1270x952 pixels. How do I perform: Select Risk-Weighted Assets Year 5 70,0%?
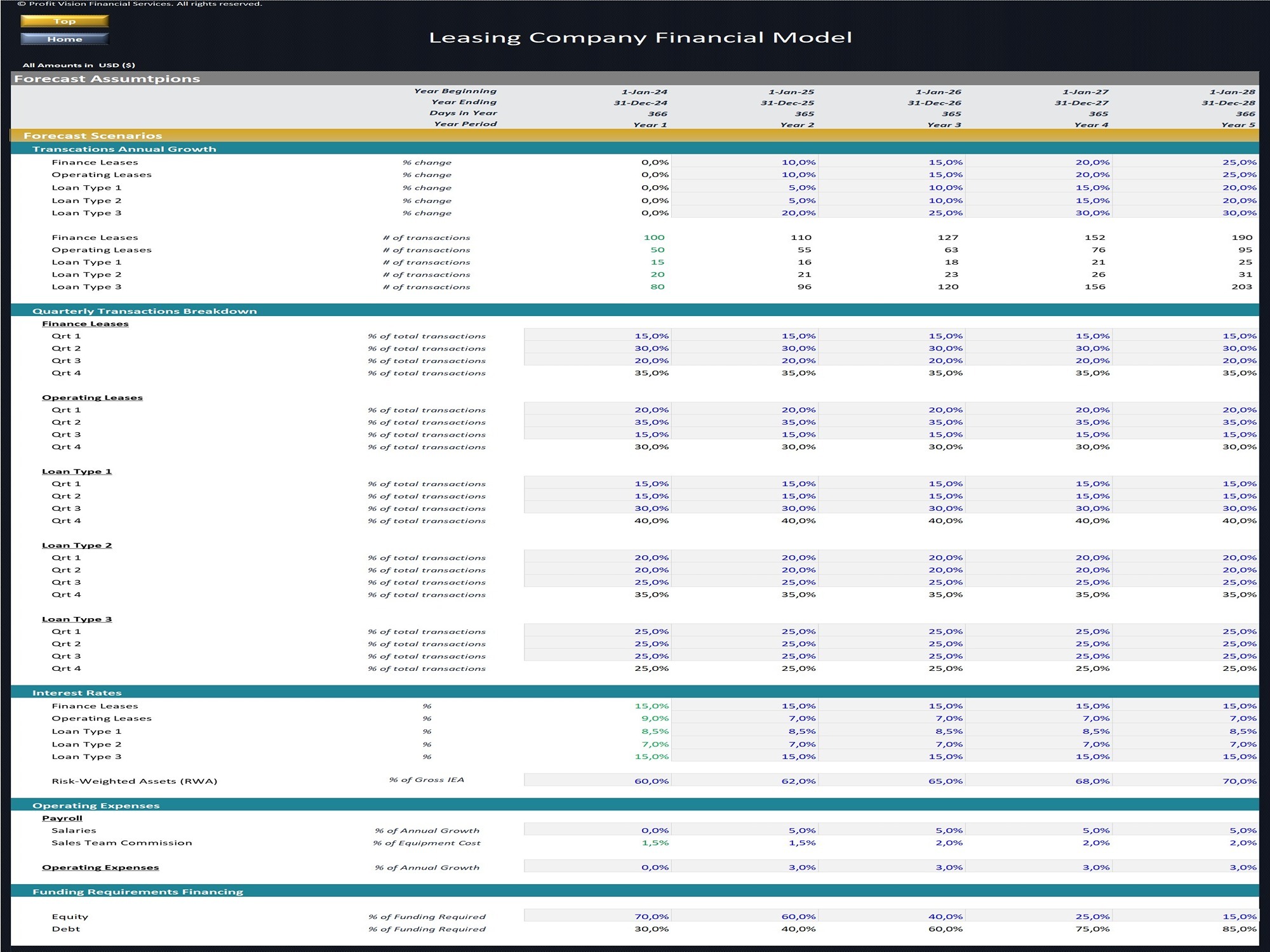1240,781
